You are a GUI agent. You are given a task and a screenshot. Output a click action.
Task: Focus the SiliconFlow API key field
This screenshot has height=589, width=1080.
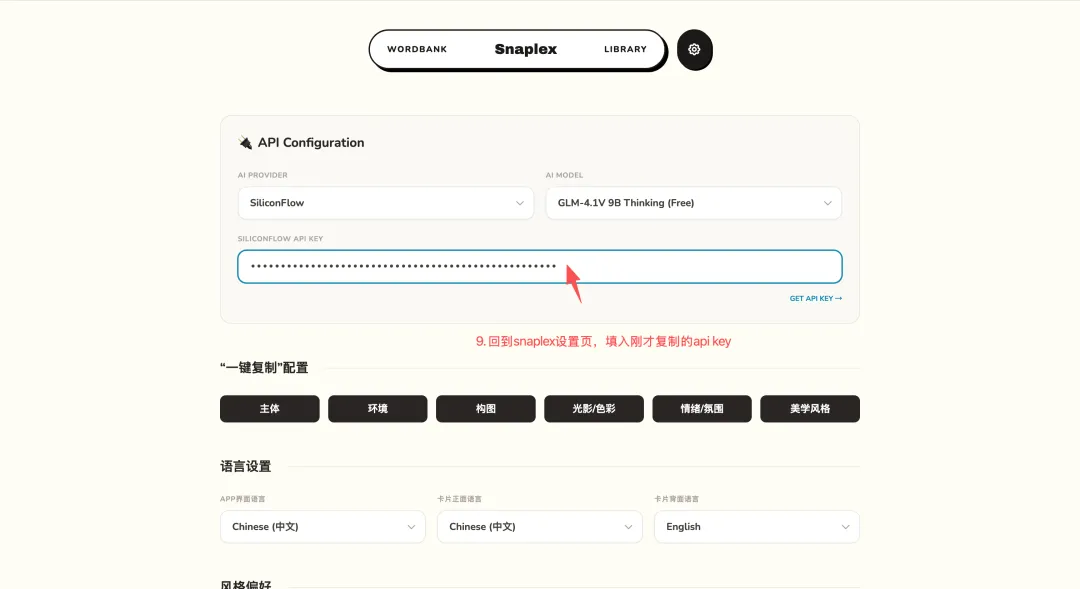tap(540, 267)
